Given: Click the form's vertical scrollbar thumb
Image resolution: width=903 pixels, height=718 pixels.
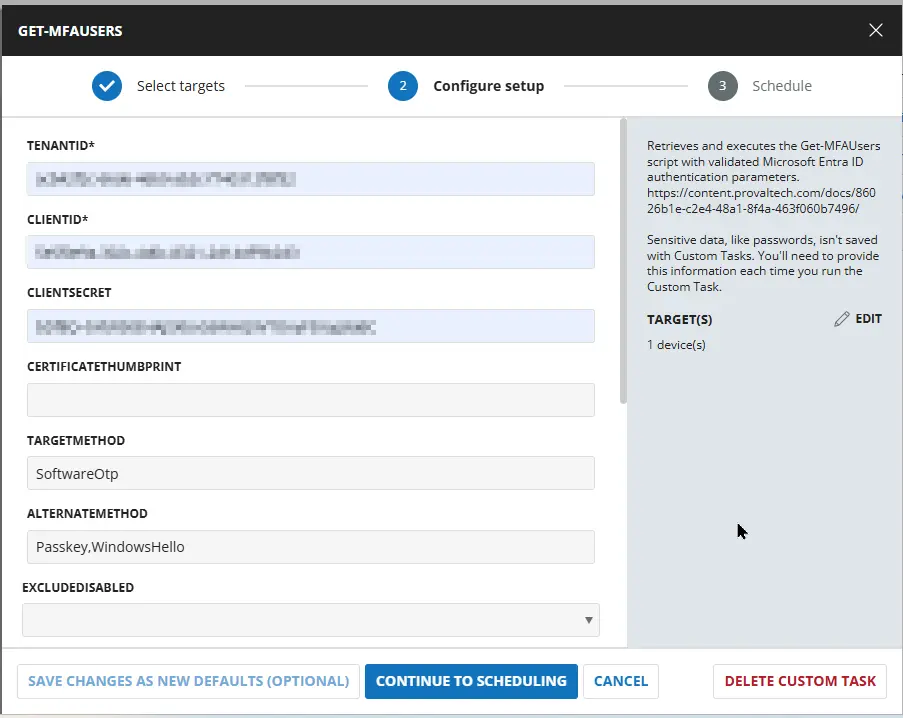Looking at the screenshot, I should pyautogui.click(x=623, y=261).
